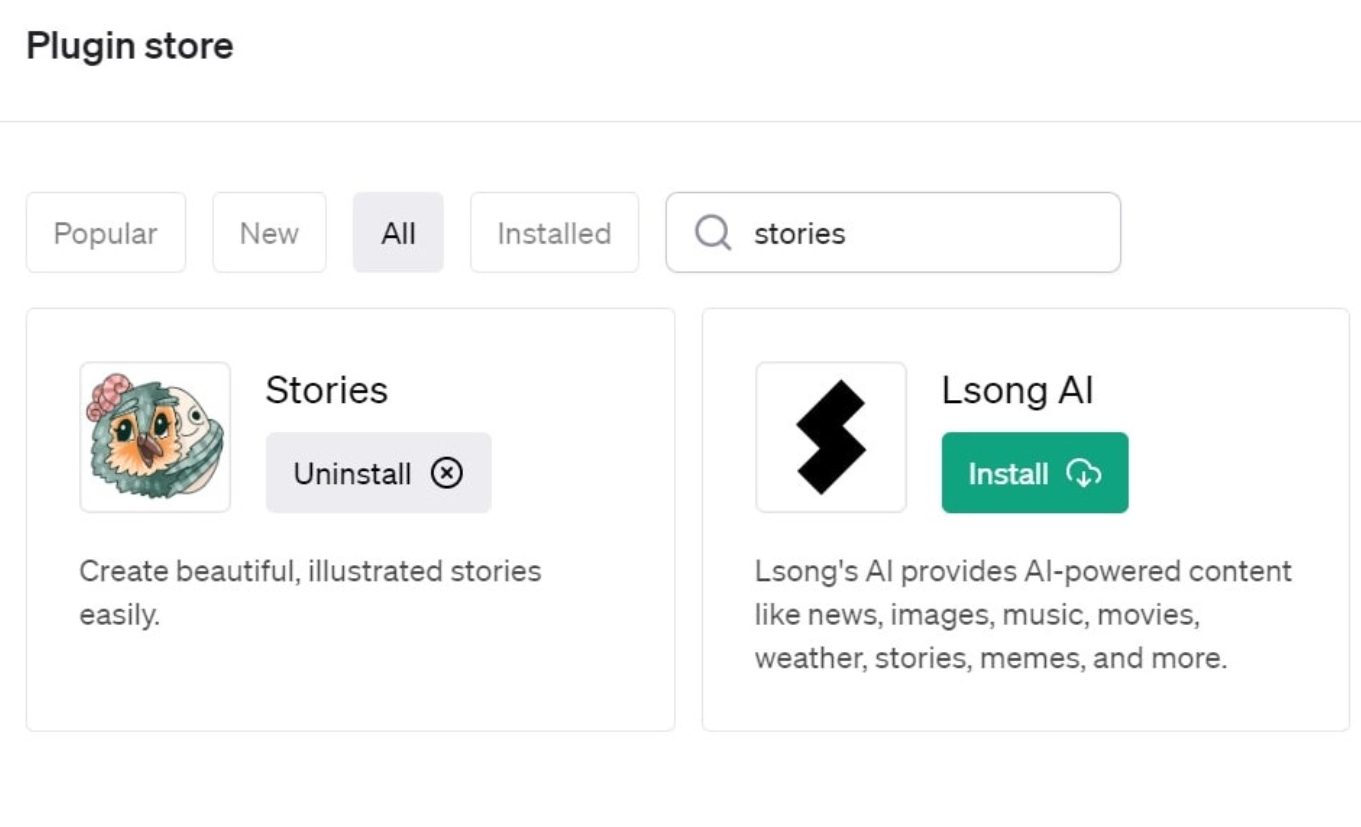The width and height of the screenshot is (1361, 827).
Task: Click the Stories owl plugin icon
Action: tap(155, 437)
